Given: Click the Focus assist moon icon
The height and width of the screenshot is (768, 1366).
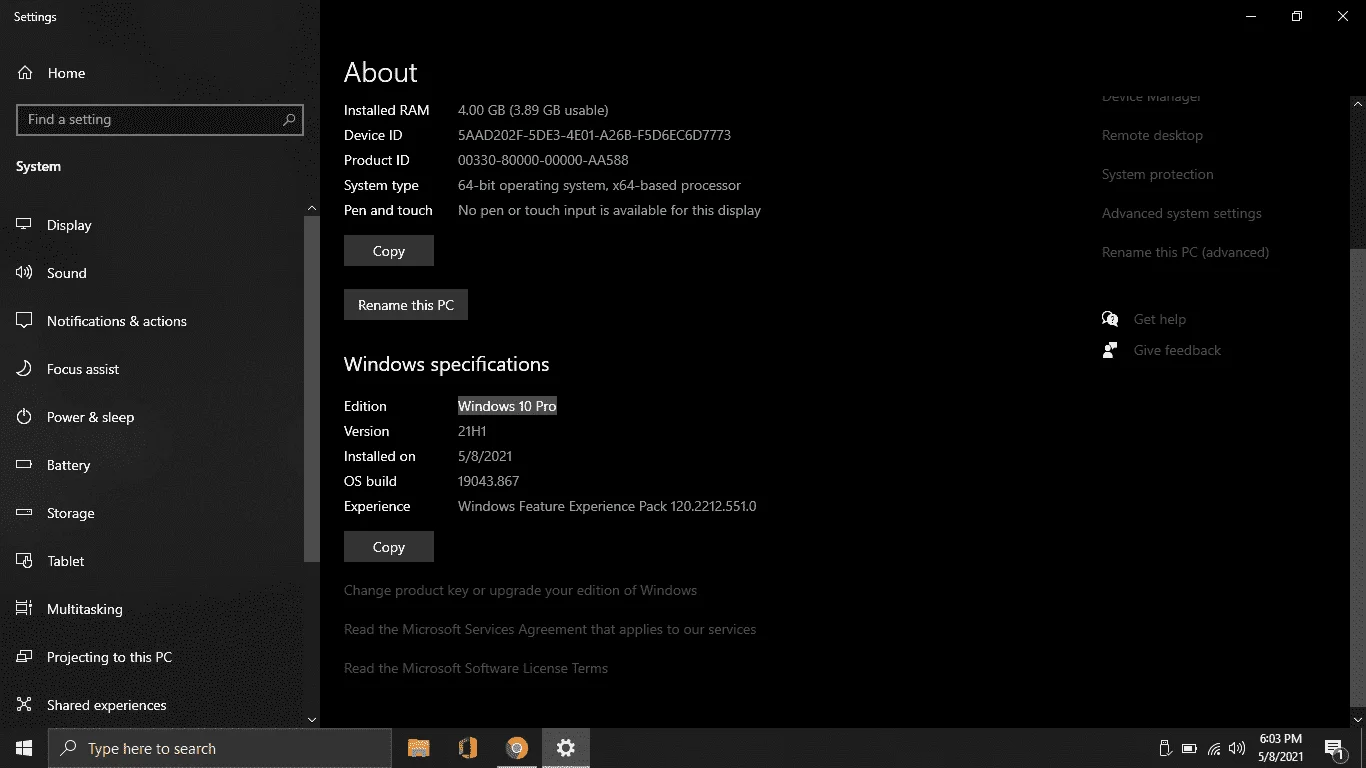Looking at the screenshot, I should pos(25,369).
